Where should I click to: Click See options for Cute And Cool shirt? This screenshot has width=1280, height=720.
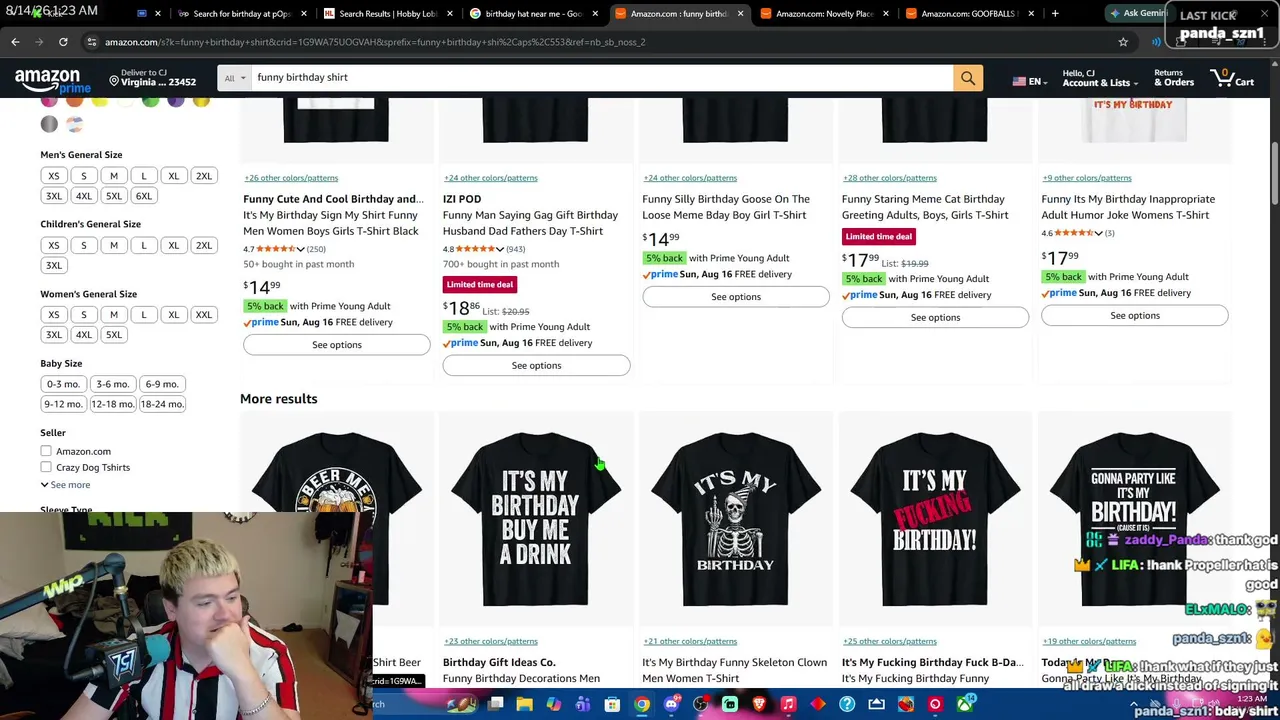[337, 345]
